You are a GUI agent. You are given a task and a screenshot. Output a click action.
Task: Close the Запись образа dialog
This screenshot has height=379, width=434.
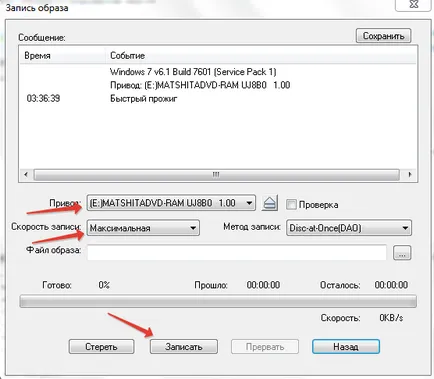[x=413, y=4]
